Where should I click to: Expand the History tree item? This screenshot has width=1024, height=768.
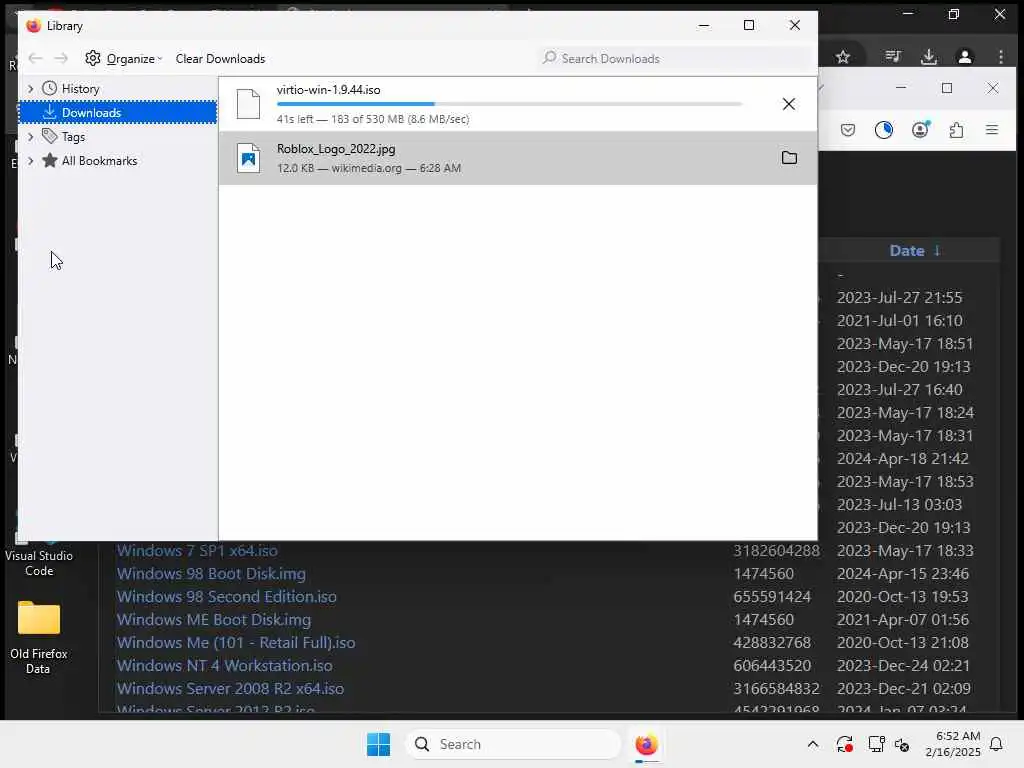[30, 88]
